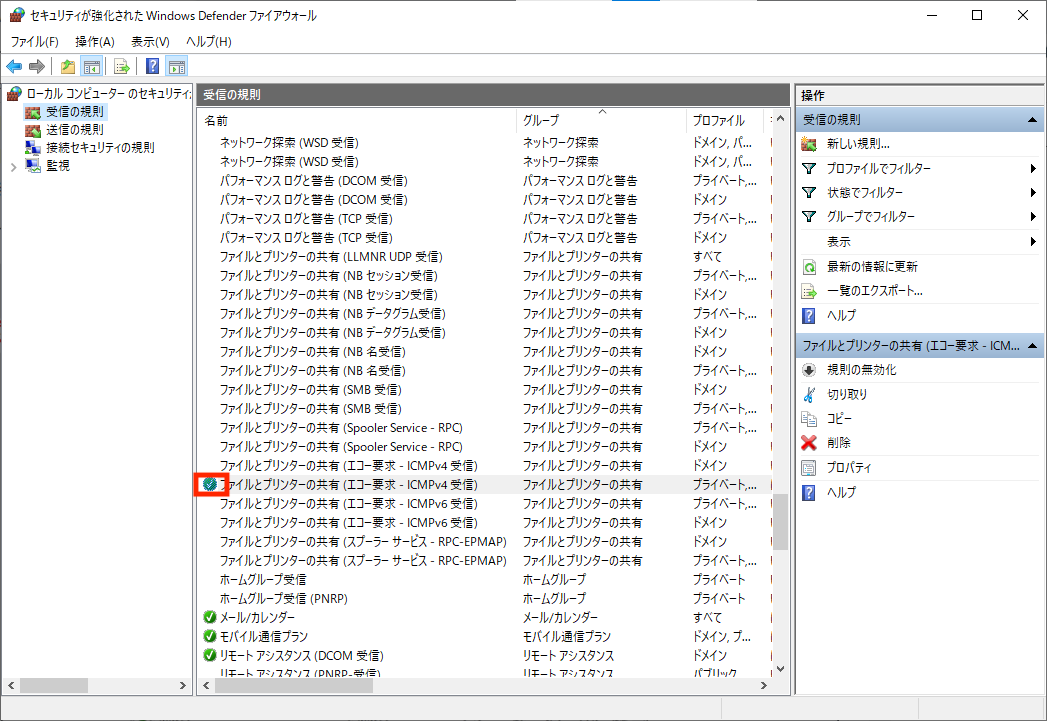The image size is (1047, 721).
Task: Click the help icon under the プロパティ action
Action: point(809,493)
